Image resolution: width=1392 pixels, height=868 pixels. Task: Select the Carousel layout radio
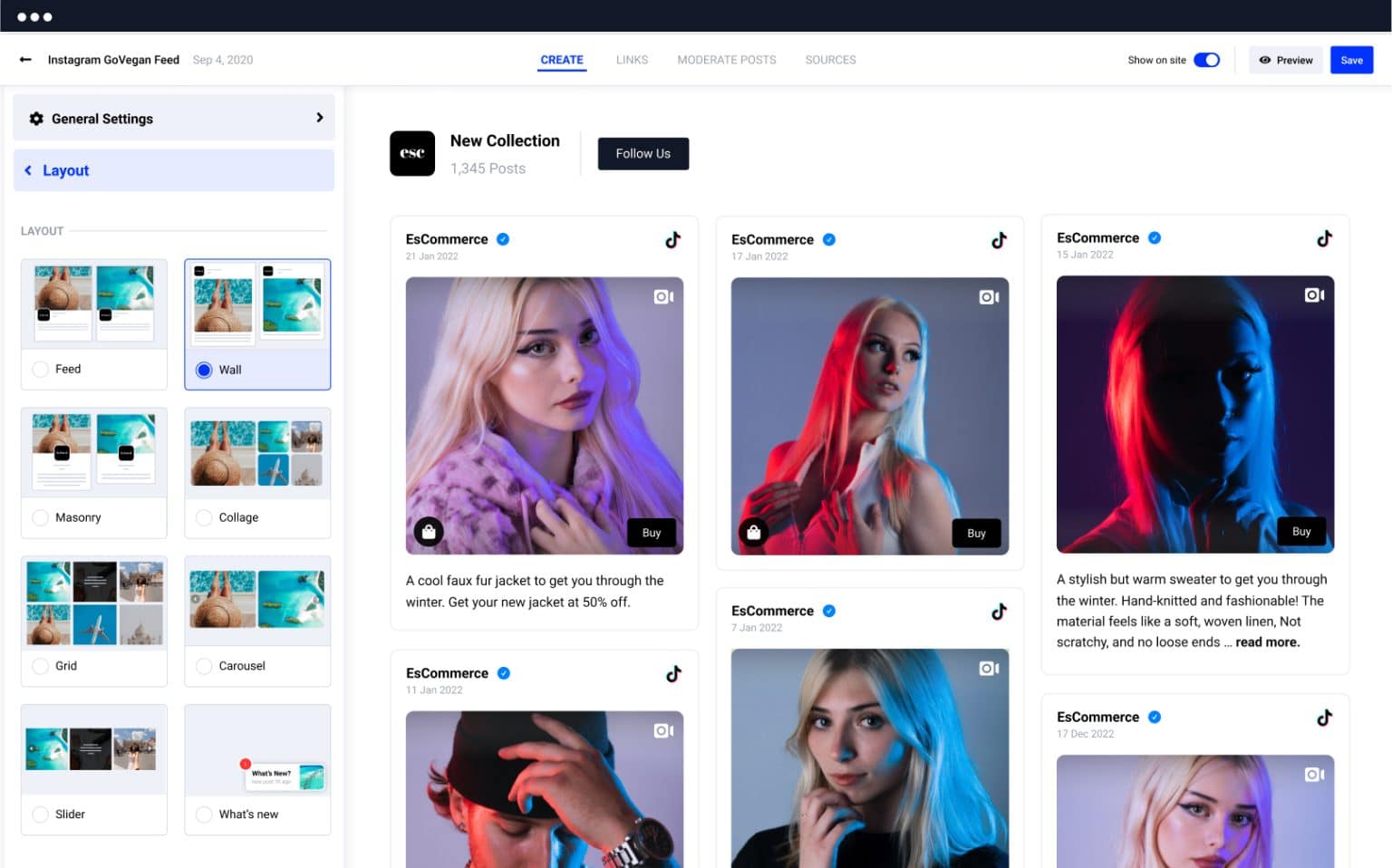point(204,665)
